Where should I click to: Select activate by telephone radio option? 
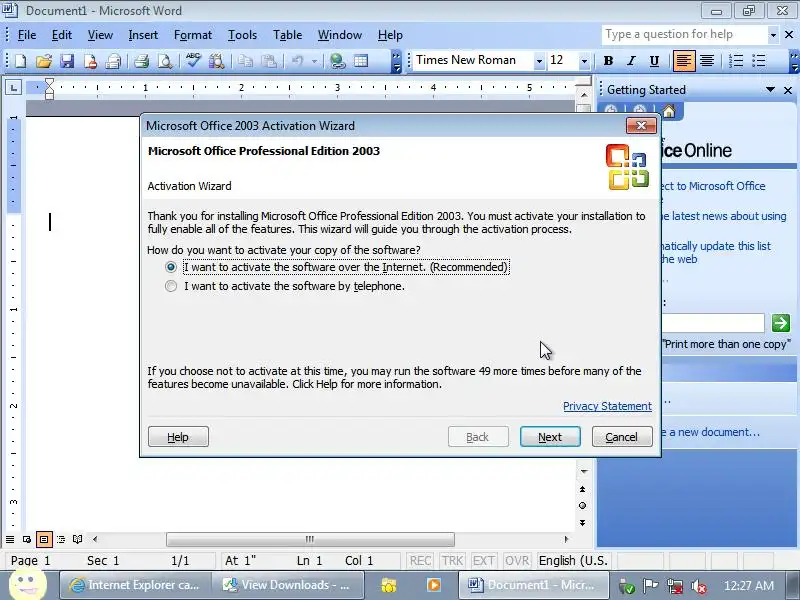(x=171, y=286)
